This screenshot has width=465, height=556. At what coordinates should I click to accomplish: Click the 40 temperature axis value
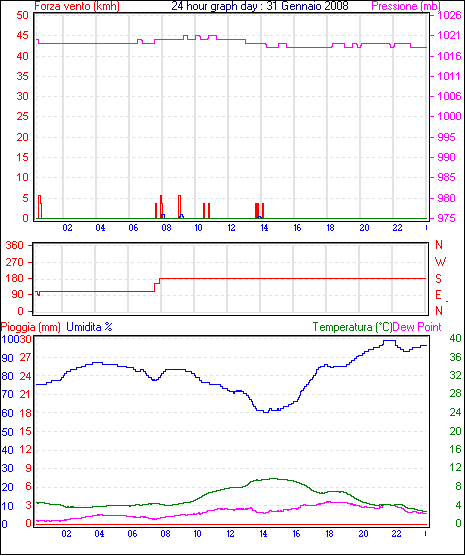point(455,338)
